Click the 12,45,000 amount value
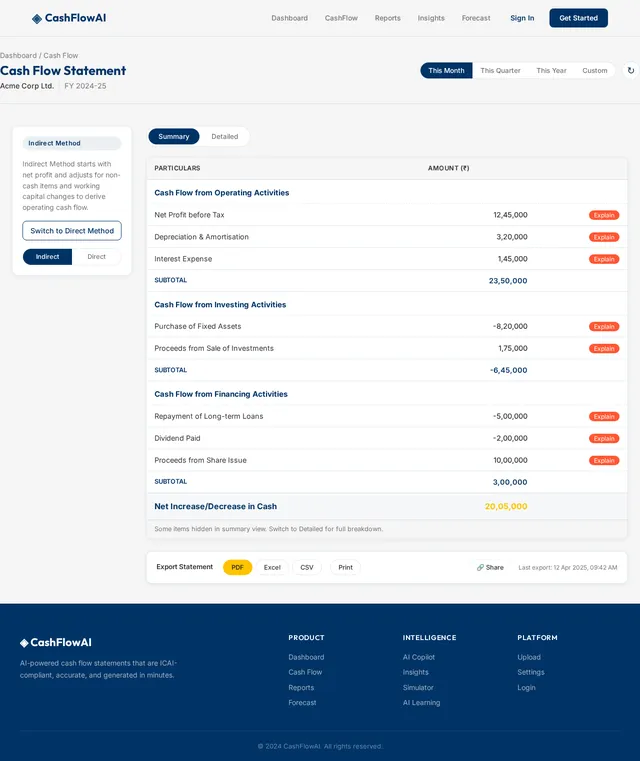This screenshot has height=761, width=640. click(510, 215)
